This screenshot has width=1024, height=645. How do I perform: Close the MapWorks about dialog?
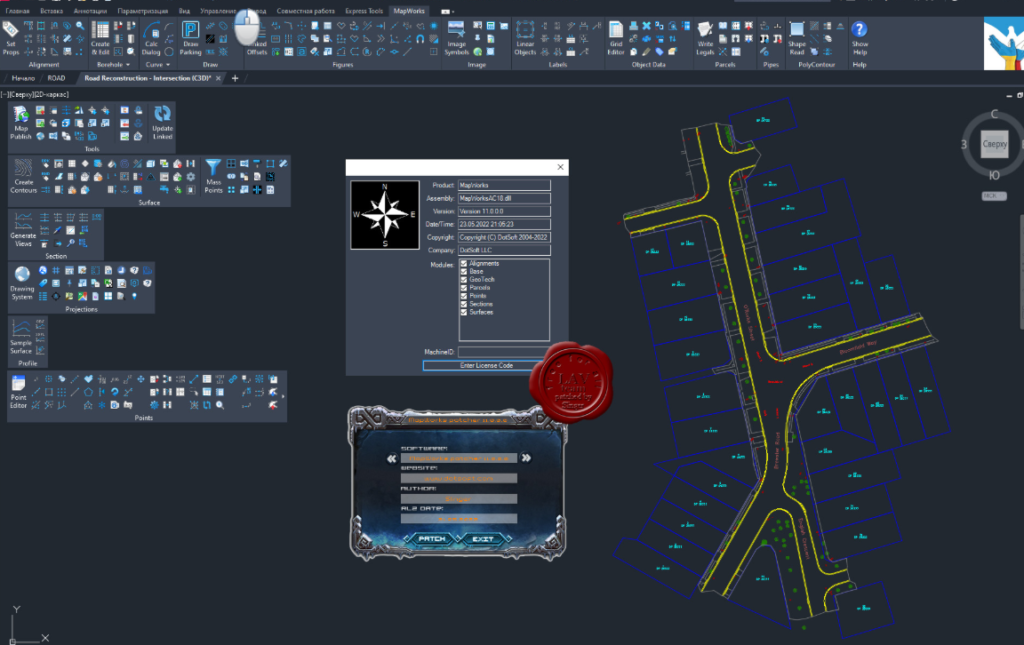point(560,167)
